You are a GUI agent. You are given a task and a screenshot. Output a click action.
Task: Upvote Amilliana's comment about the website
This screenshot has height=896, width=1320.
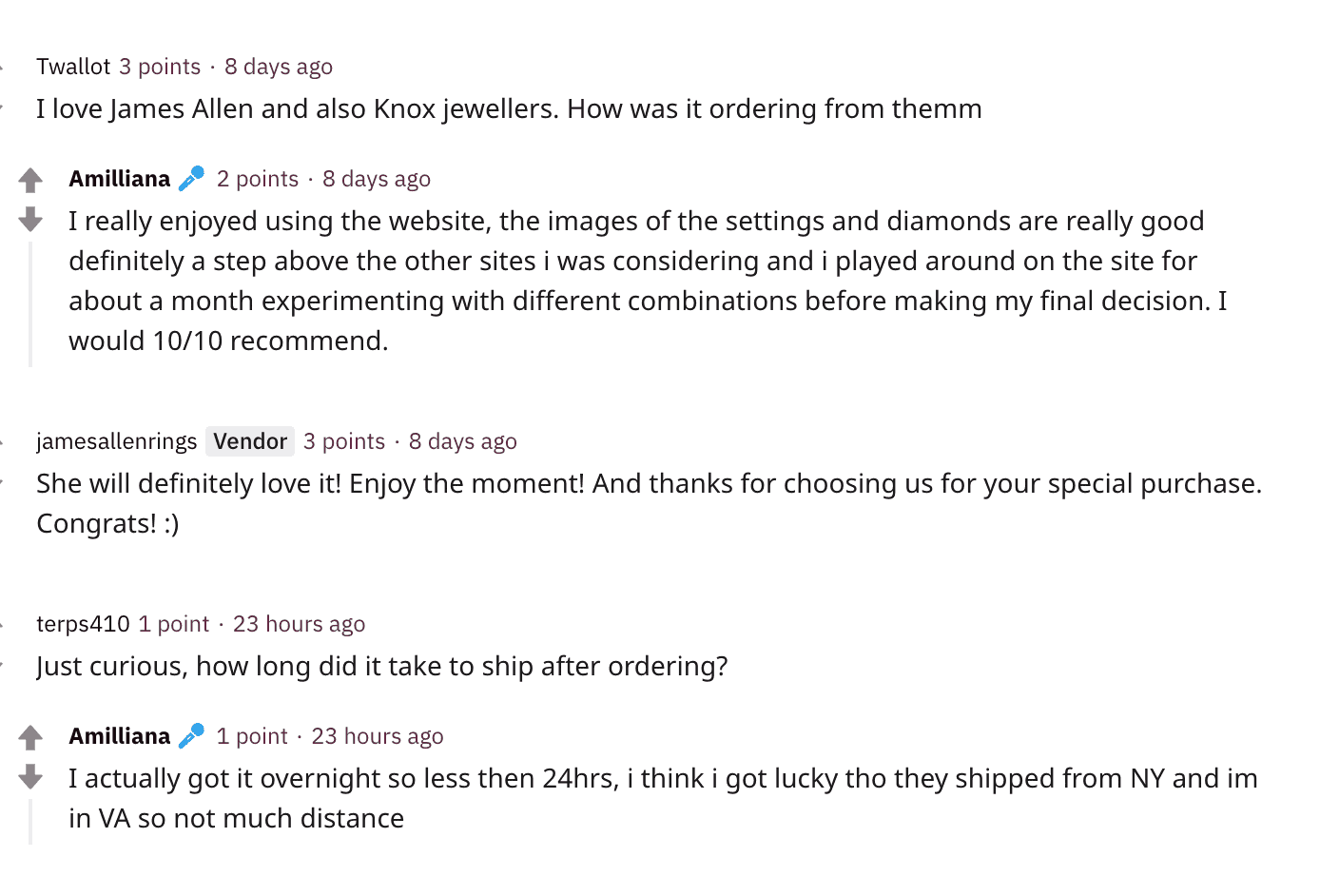30,180
